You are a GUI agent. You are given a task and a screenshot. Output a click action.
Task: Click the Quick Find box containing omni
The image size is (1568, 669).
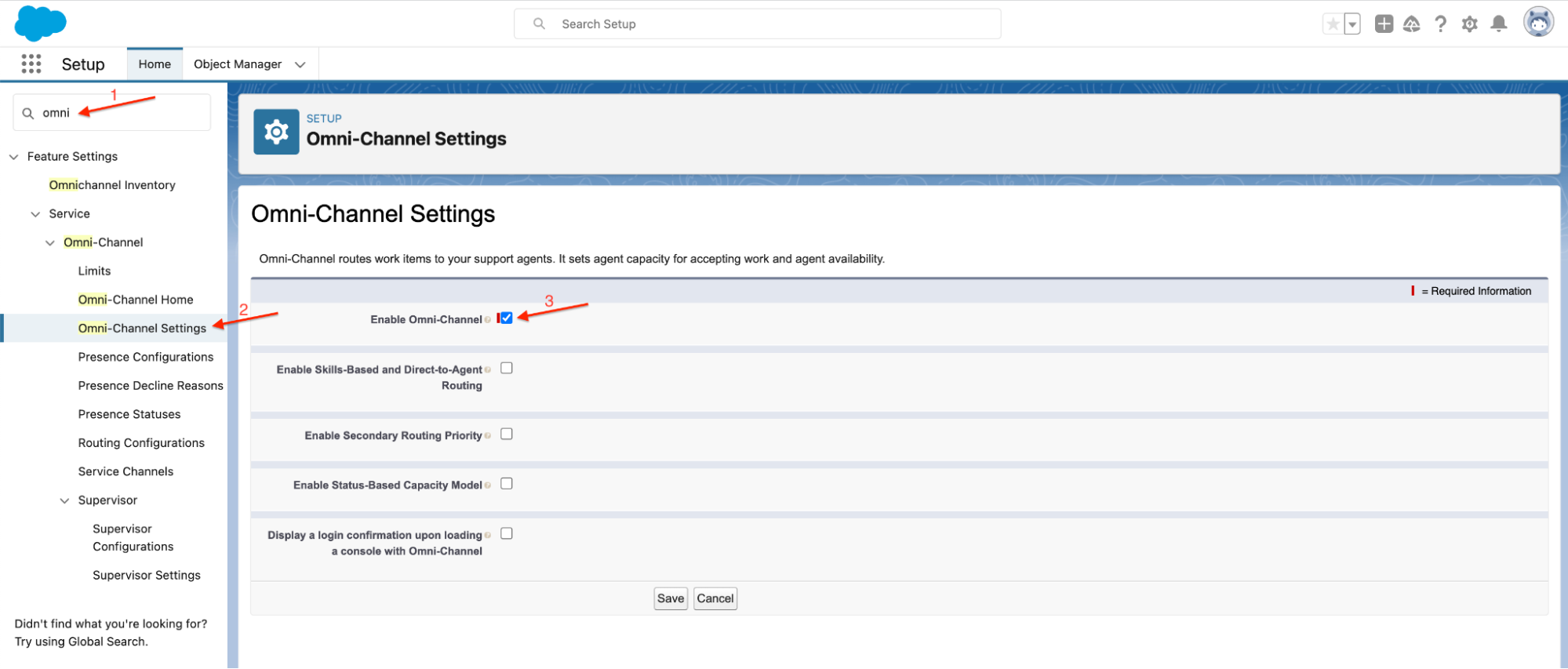pos(112,113)
